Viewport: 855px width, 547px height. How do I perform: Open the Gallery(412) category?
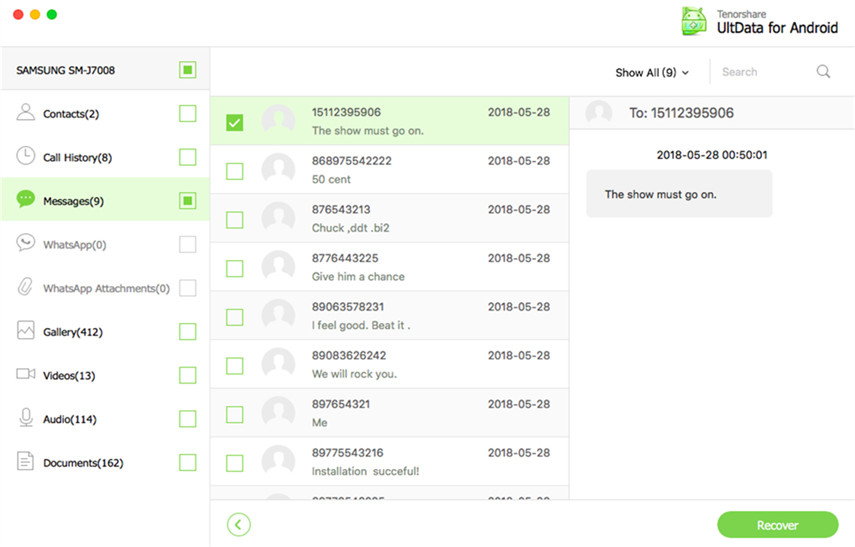pos(105,332)
